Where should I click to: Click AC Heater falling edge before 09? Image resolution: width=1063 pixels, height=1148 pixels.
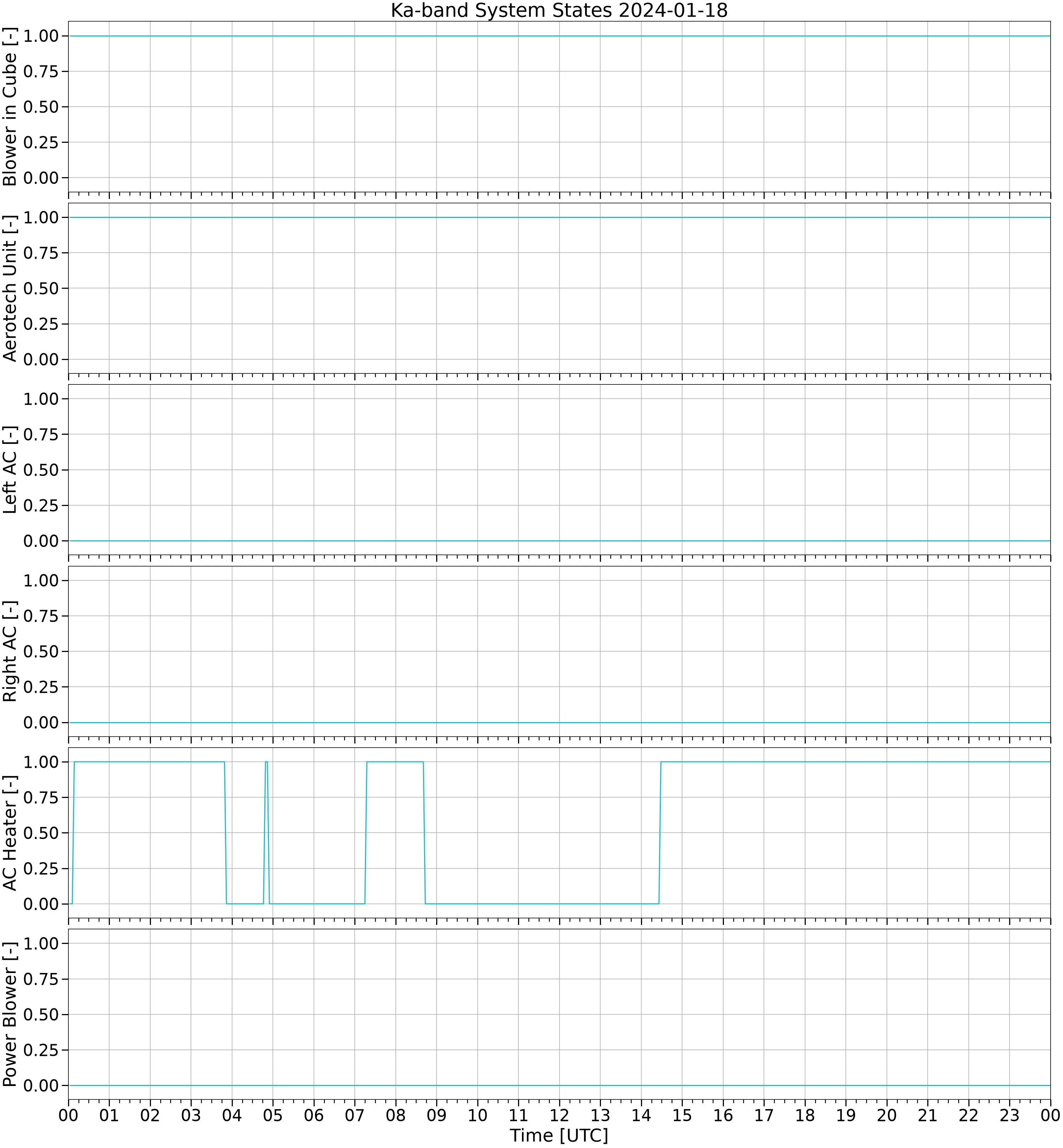[x=424, y=832]
